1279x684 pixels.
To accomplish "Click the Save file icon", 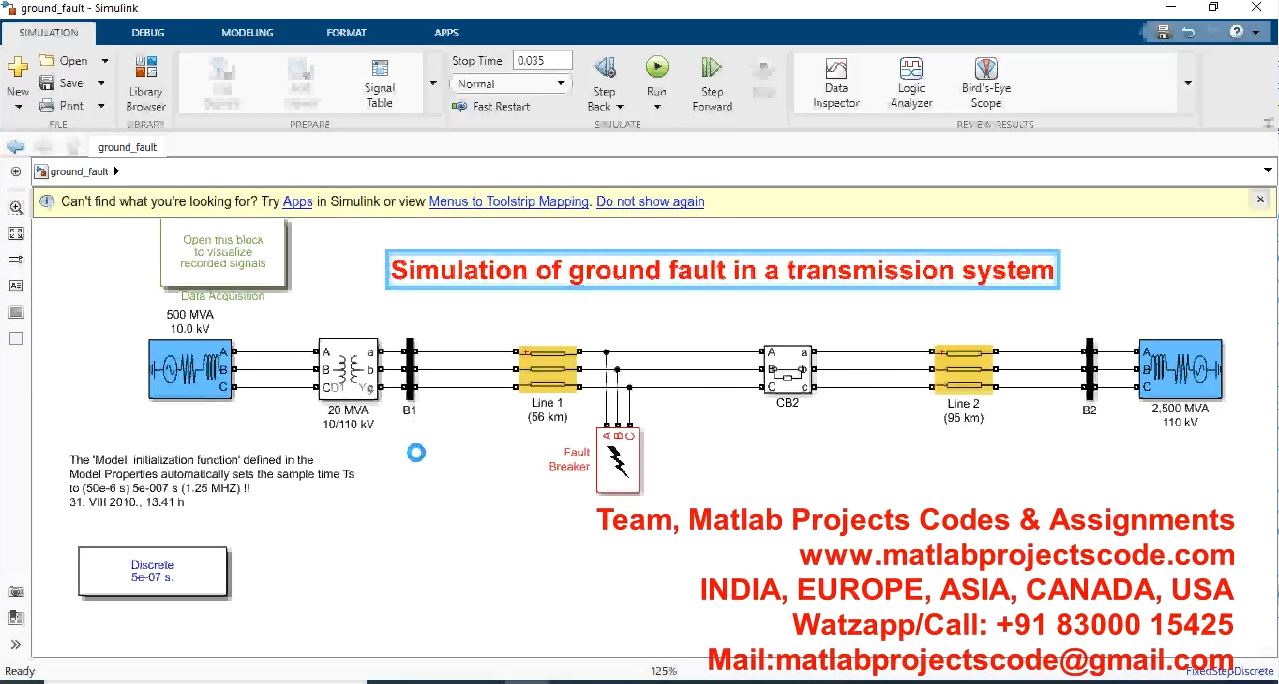I will point(47,83).
